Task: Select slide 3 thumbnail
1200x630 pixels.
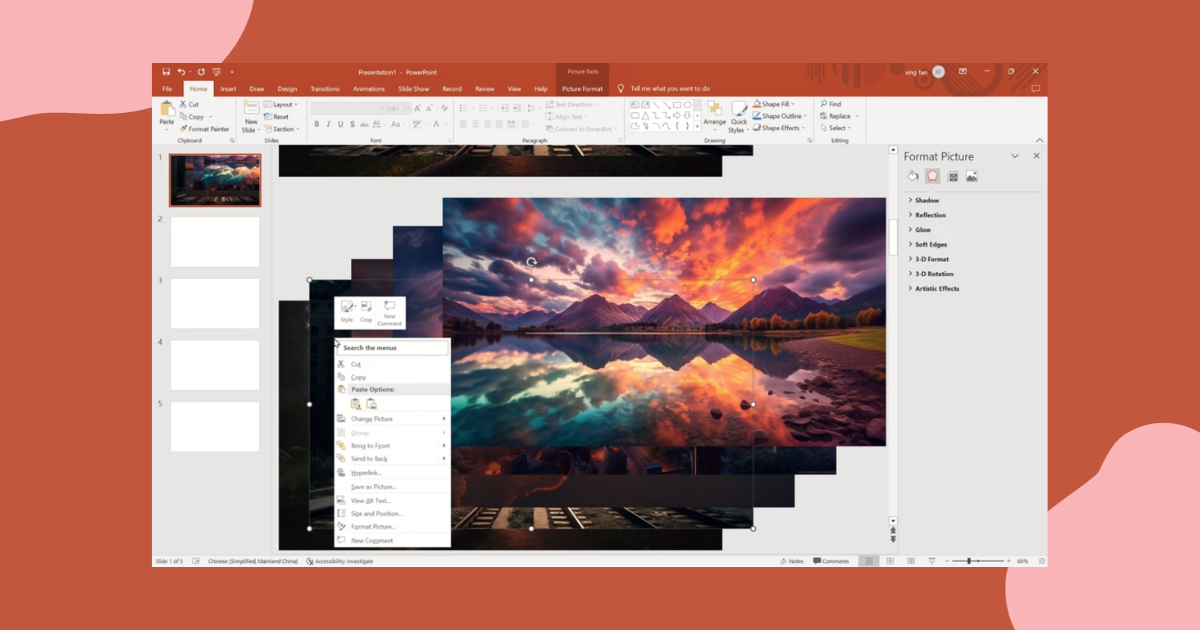Action: pos(215,304)
